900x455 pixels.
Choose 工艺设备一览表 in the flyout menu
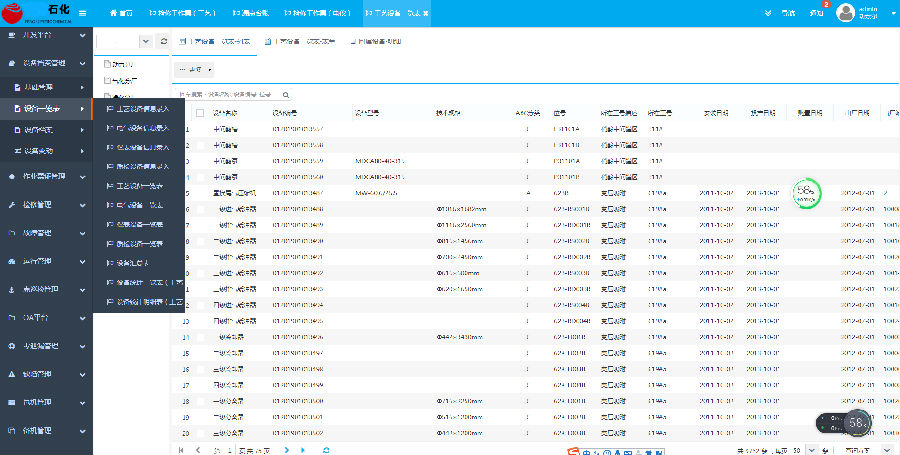139,186
